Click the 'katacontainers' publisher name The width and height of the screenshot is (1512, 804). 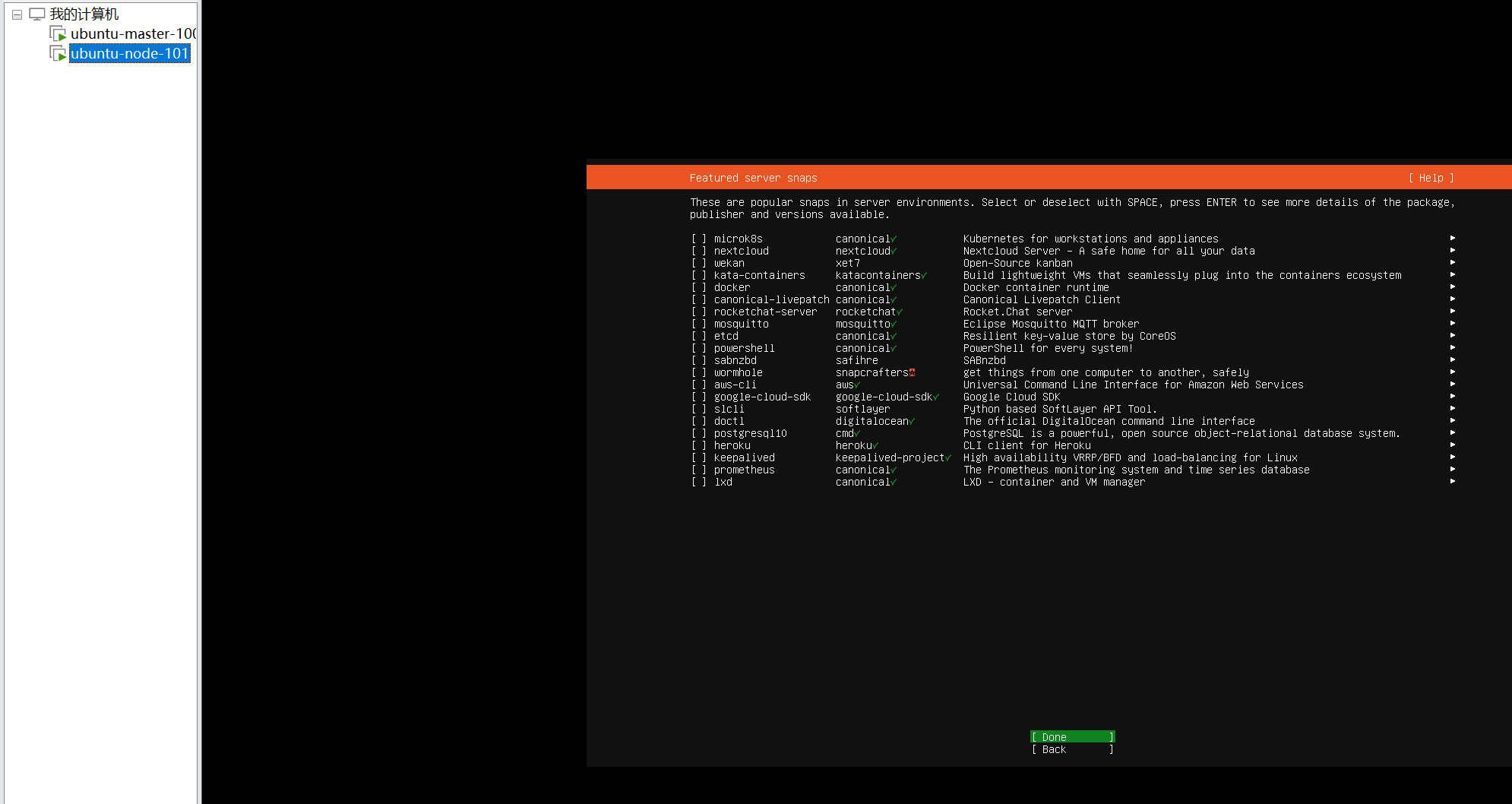tap(878, 275)
